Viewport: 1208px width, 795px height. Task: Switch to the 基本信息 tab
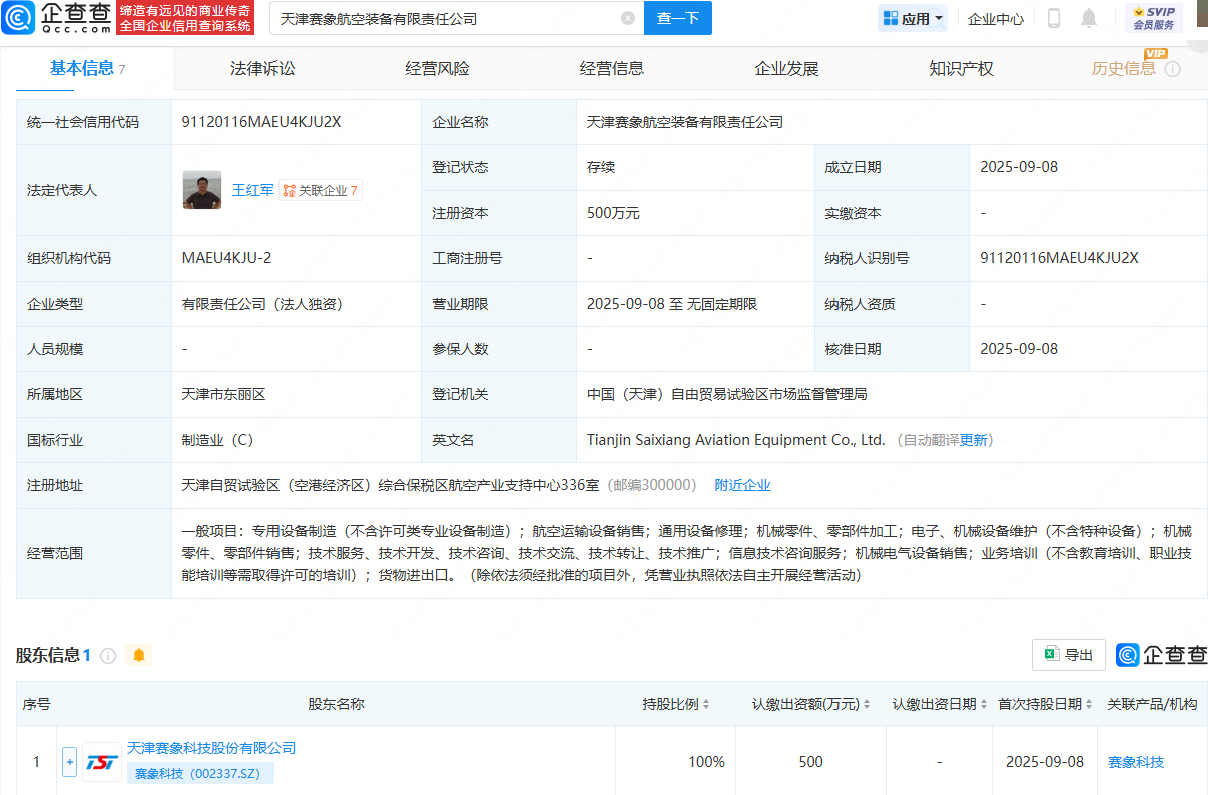click(x=88, y=68)
